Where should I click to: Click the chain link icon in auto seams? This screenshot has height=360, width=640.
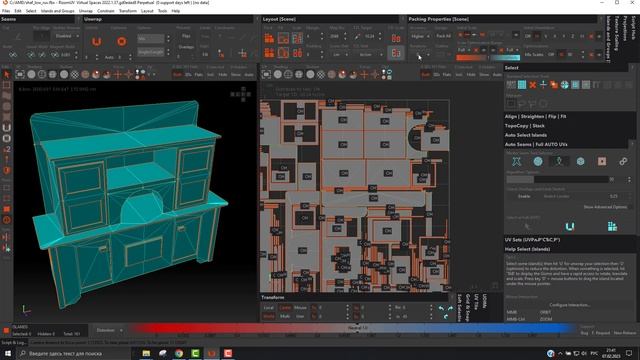[623, 162]
